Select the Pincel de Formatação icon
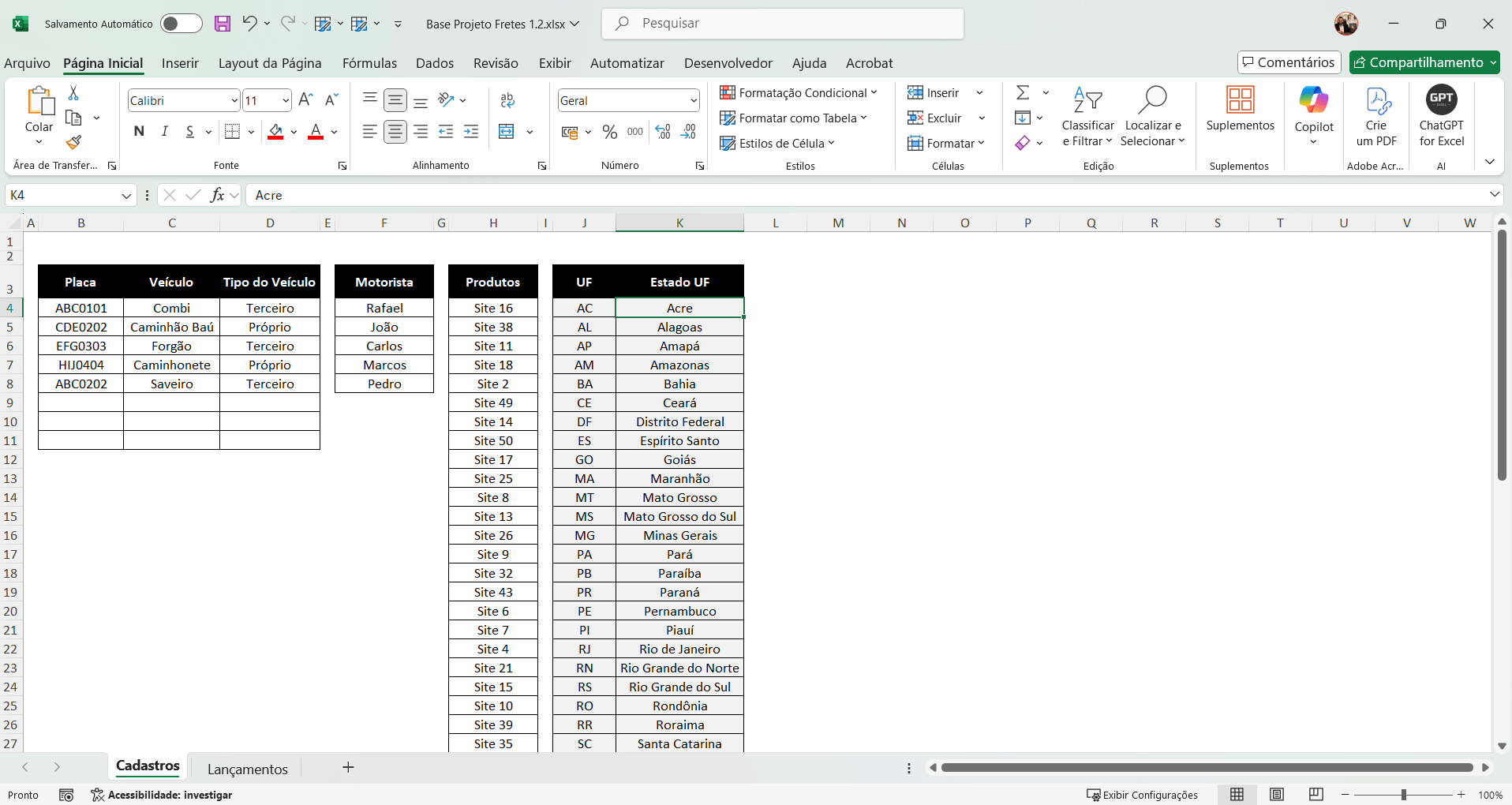 (73, 143)
